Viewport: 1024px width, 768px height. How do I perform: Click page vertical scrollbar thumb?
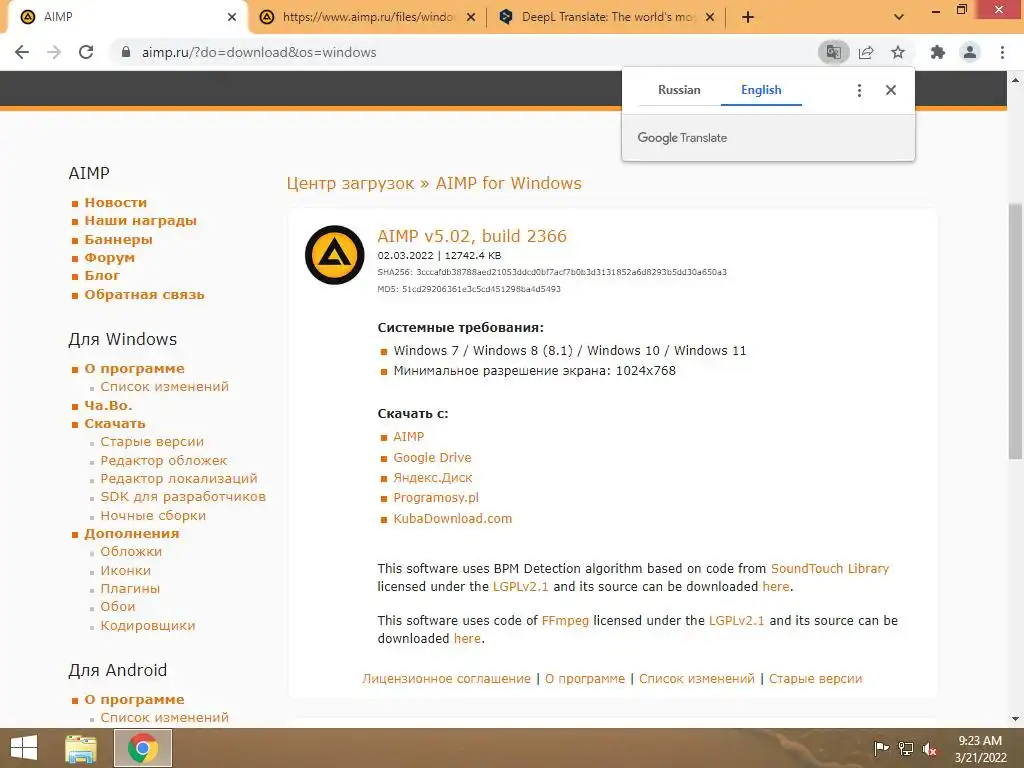tap(1016, 331)
